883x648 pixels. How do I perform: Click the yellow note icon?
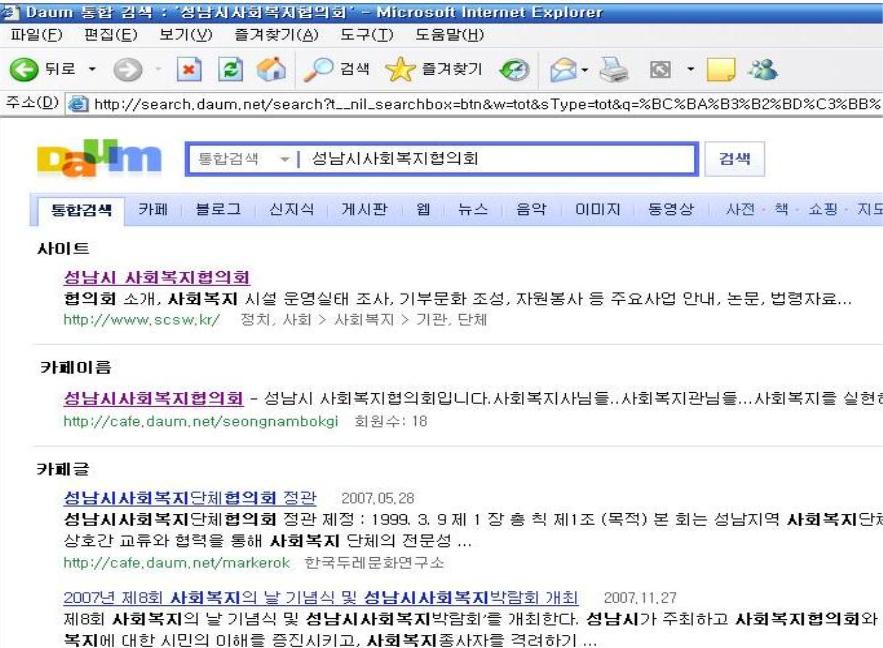[721, 70]
